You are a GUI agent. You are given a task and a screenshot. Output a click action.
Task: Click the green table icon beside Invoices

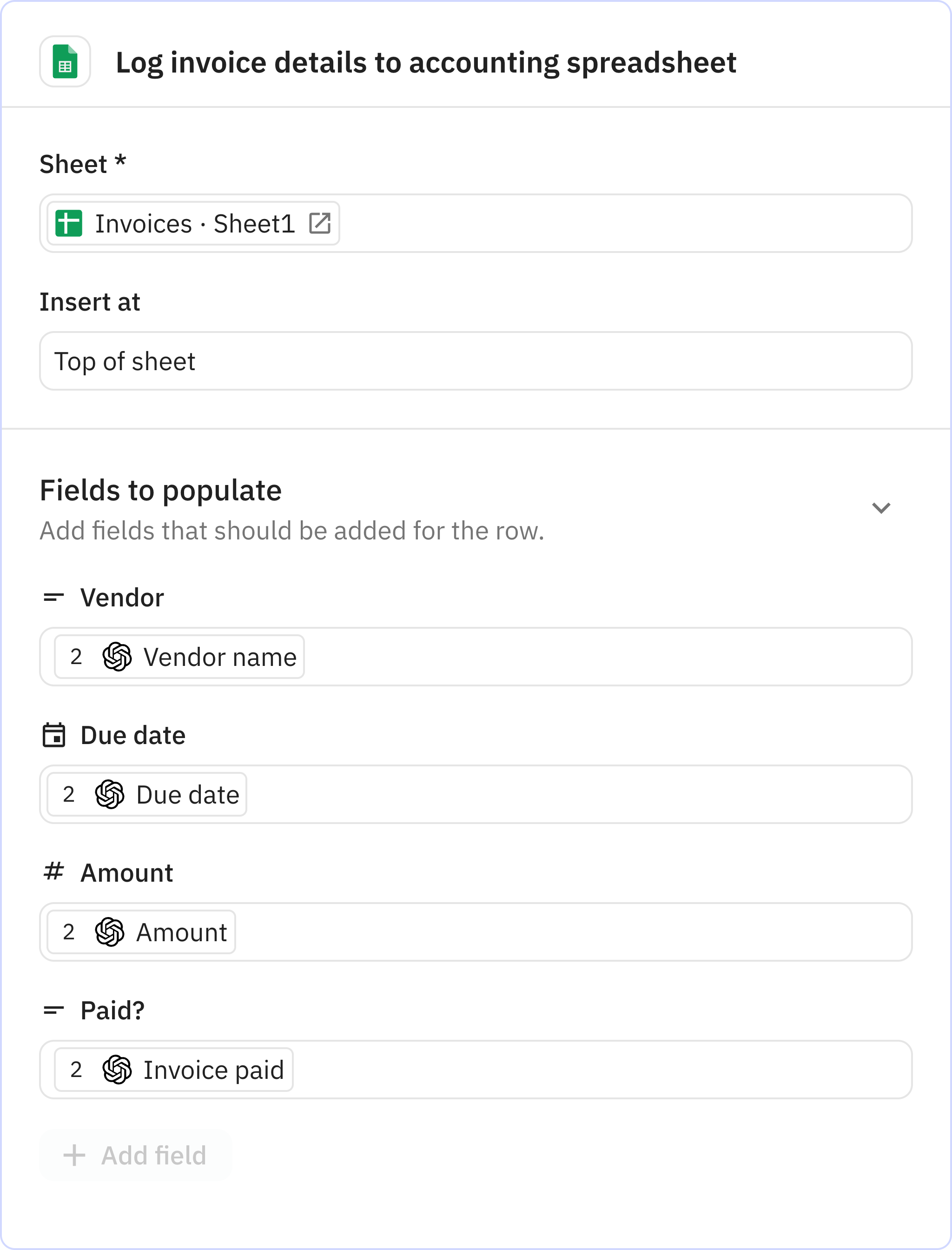[x=69, y=223]
